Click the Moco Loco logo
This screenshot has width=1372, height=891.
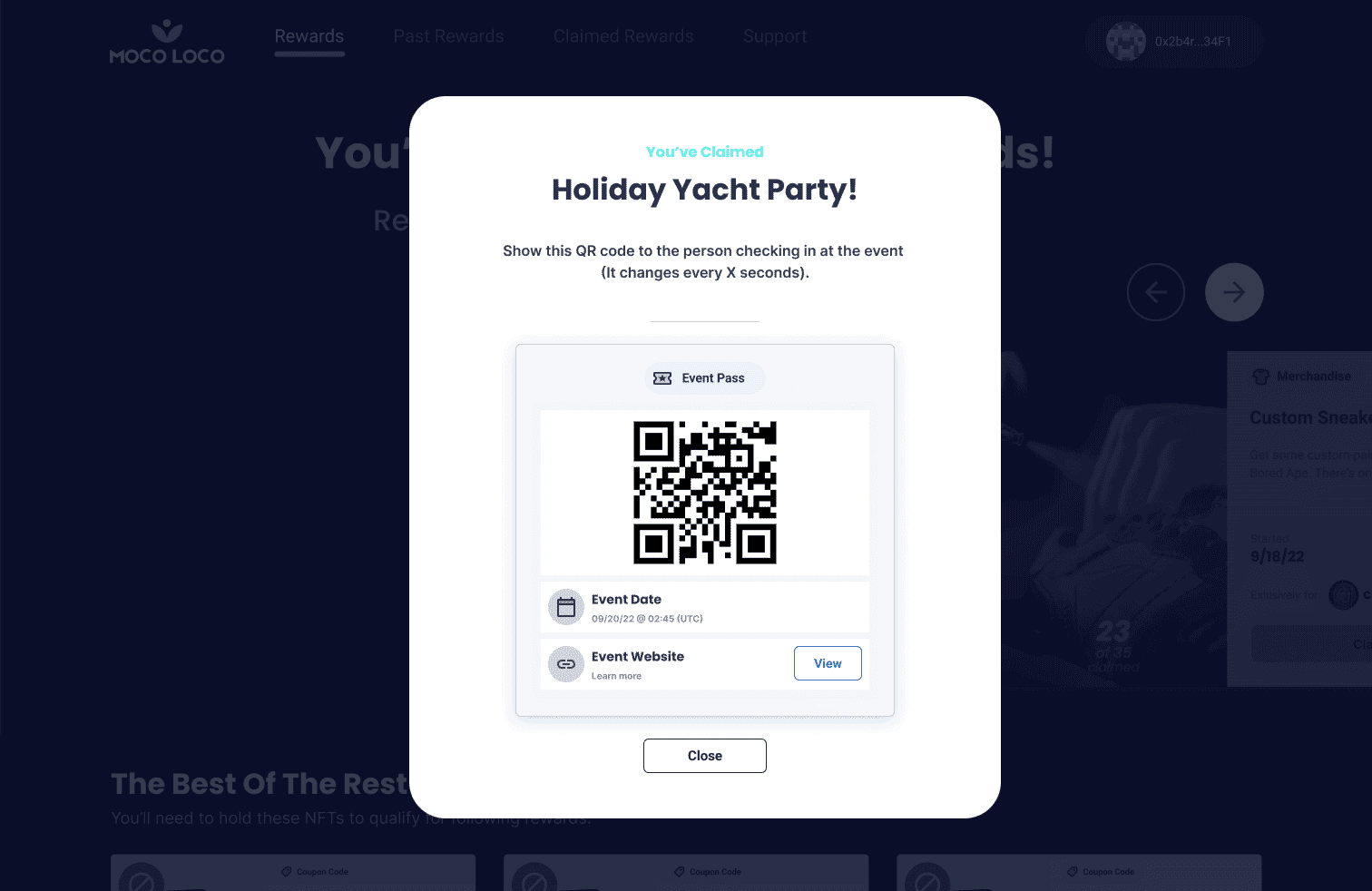click(x=167, y=42)
